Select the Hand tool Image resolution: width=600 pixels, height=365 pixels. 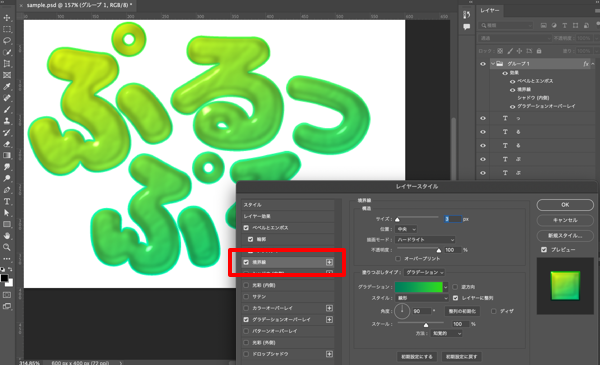(7, 236)
